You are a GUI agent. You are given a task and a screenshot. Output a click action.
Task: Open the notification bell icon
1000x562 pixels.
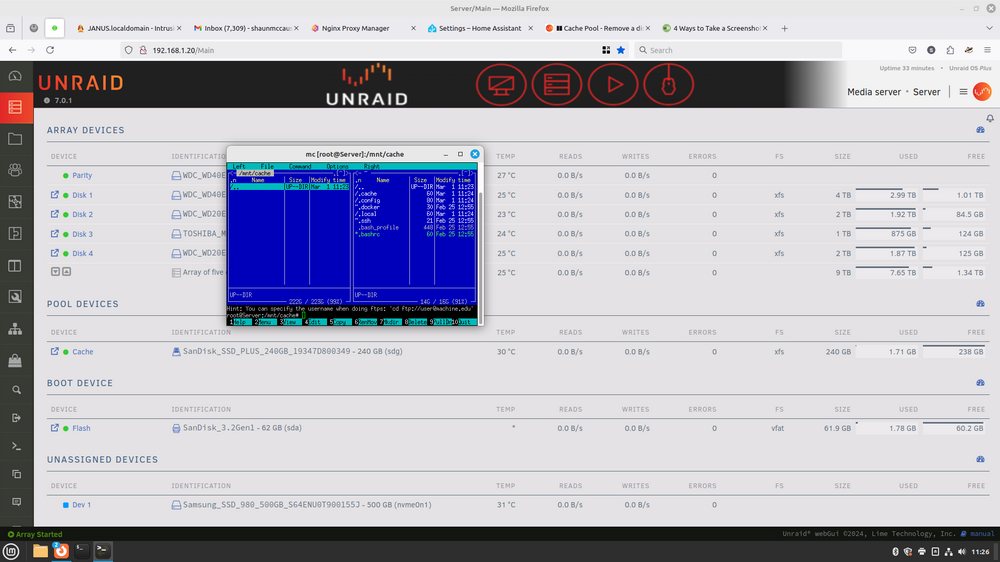(990, 118)
